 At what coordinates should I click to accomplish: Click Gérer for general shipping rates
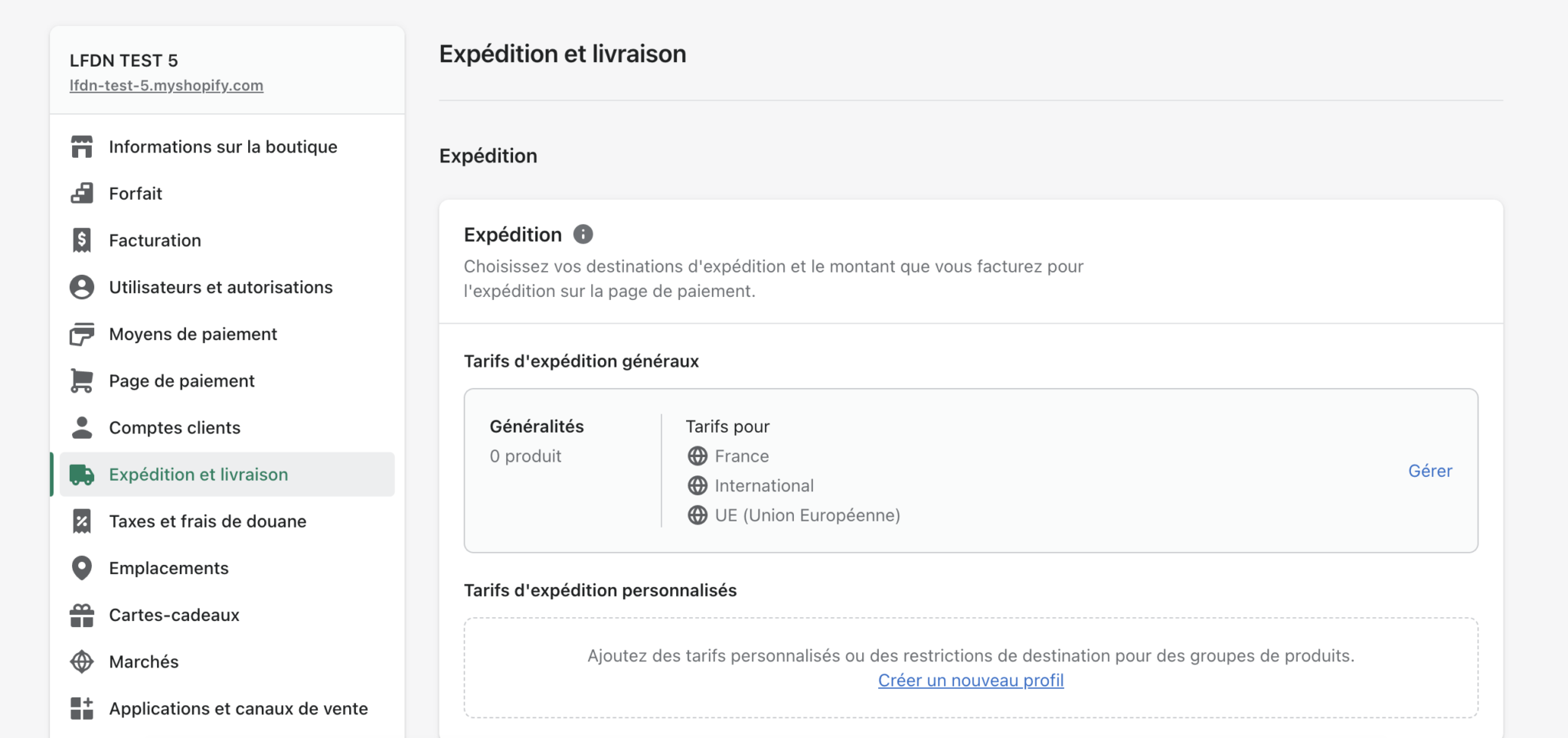[x=1429, y=471]
